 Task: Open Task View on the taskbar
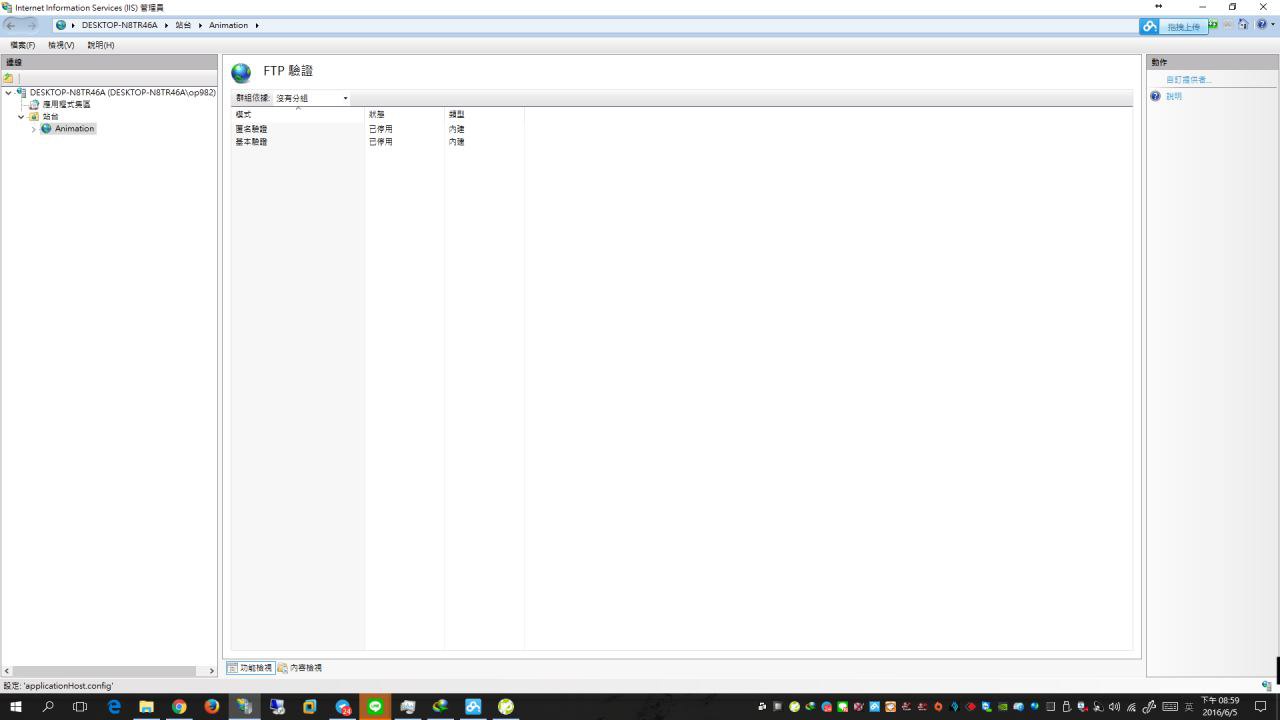(80, 707)
